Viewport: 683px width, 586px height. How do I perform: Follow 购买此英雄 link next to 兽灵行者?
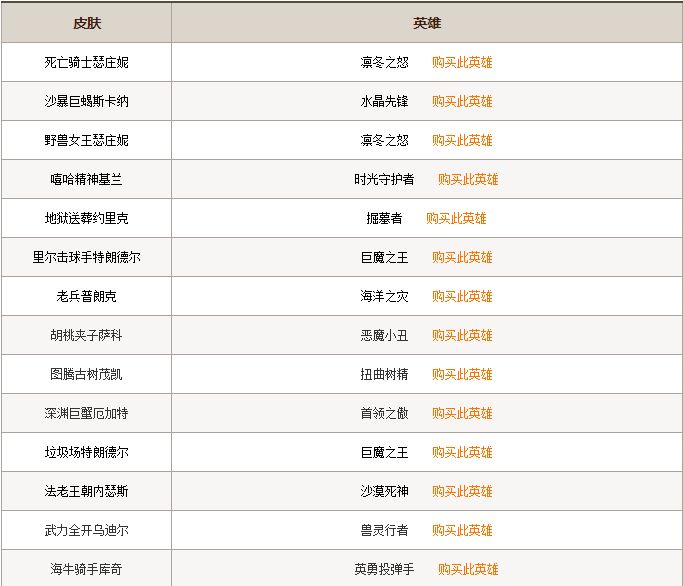(x=462, y=530)
